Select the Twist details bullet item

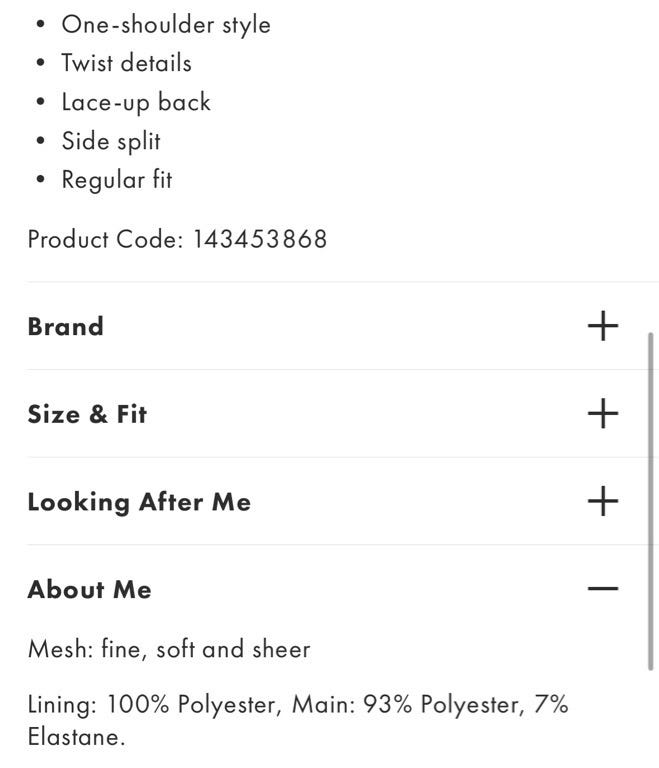(x=126, y=63)
